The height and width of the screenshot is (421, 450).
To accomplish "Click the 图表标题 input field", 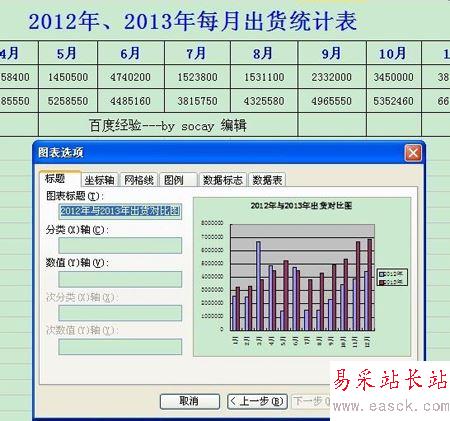I will pos(120,211).
